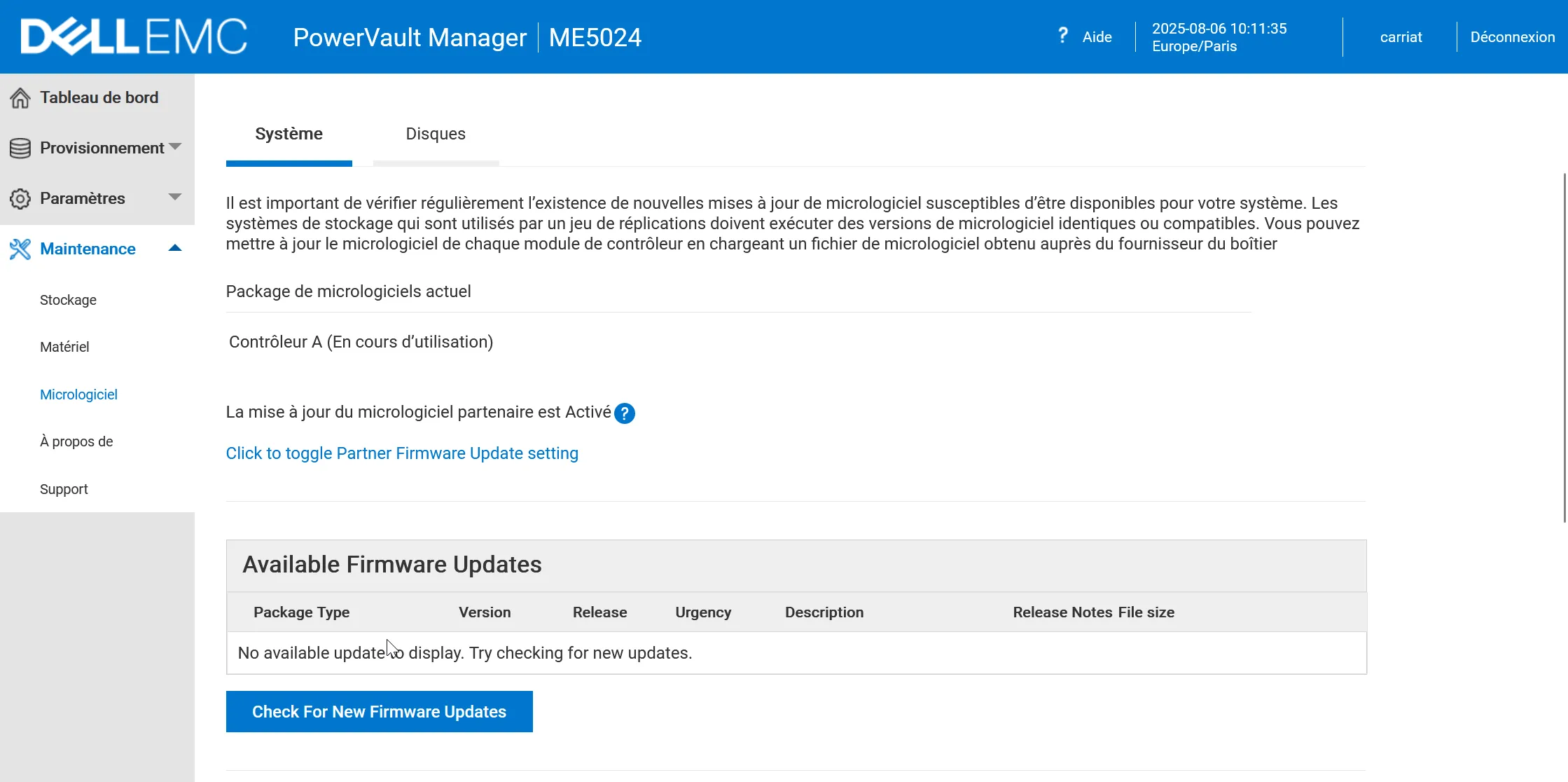
Task: Select the Système tab
Action: (x=289, y=134)
